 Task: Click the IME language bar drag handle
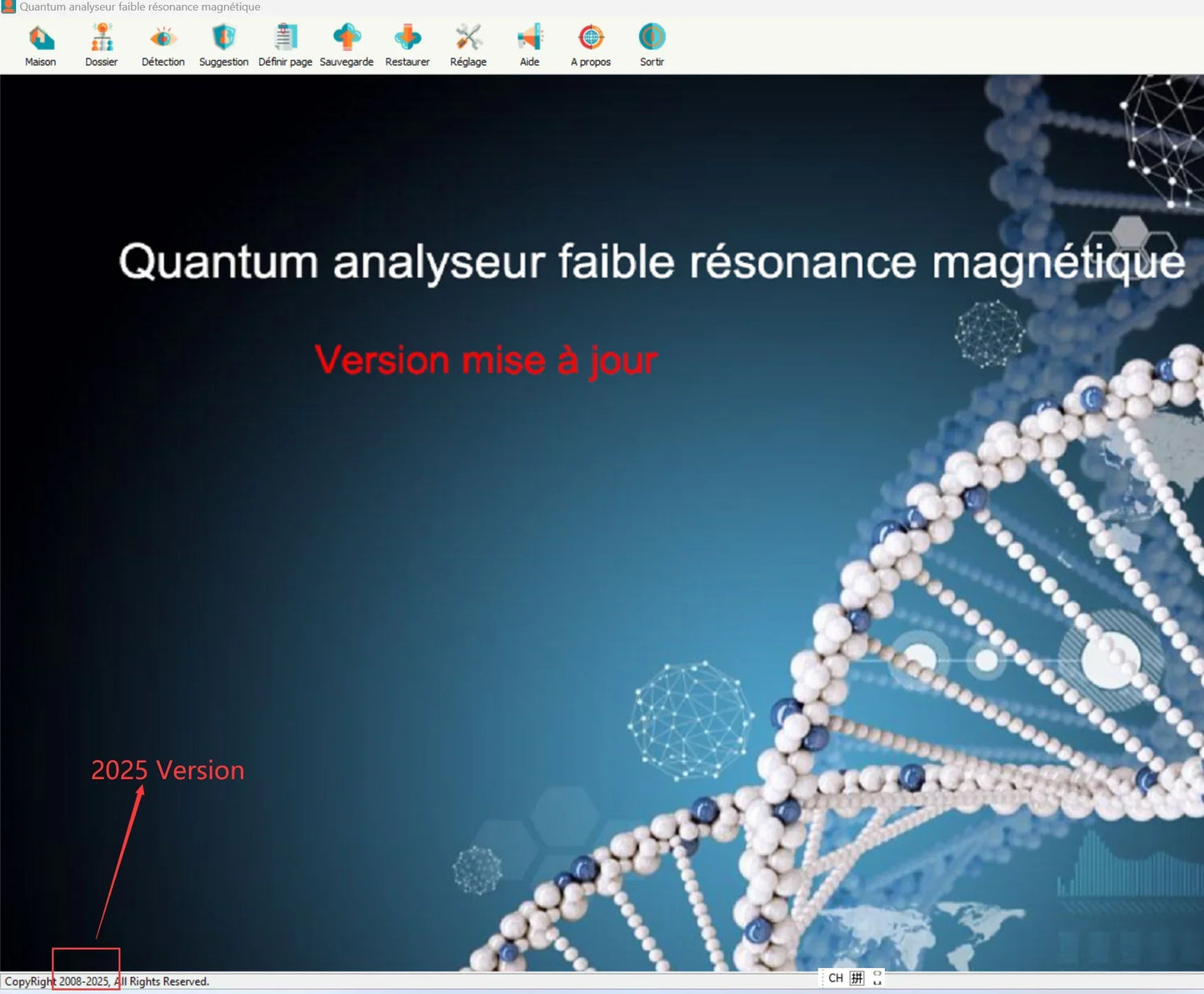coord(822,978)
